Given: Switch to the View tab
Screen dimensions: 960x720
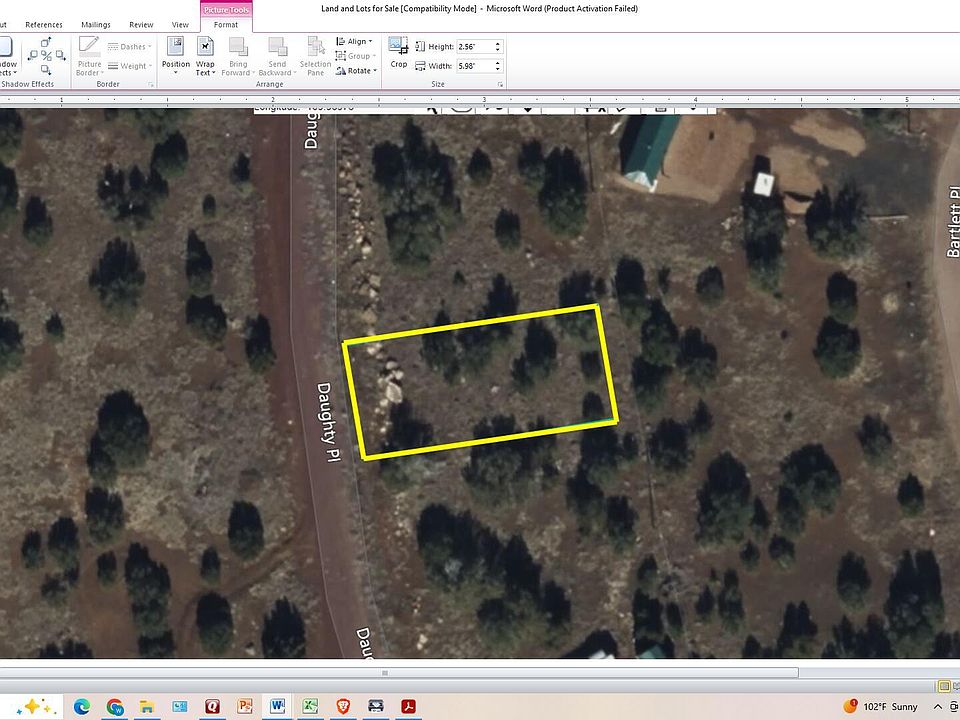Looking at the screenshot, I should [180, 24].
